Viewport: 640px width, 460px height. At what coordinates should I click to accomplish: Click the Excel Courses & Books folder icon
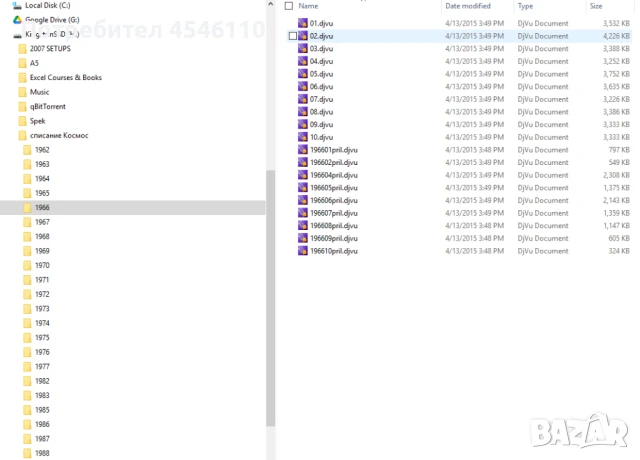pyautogui.click(x=23, y=78)
